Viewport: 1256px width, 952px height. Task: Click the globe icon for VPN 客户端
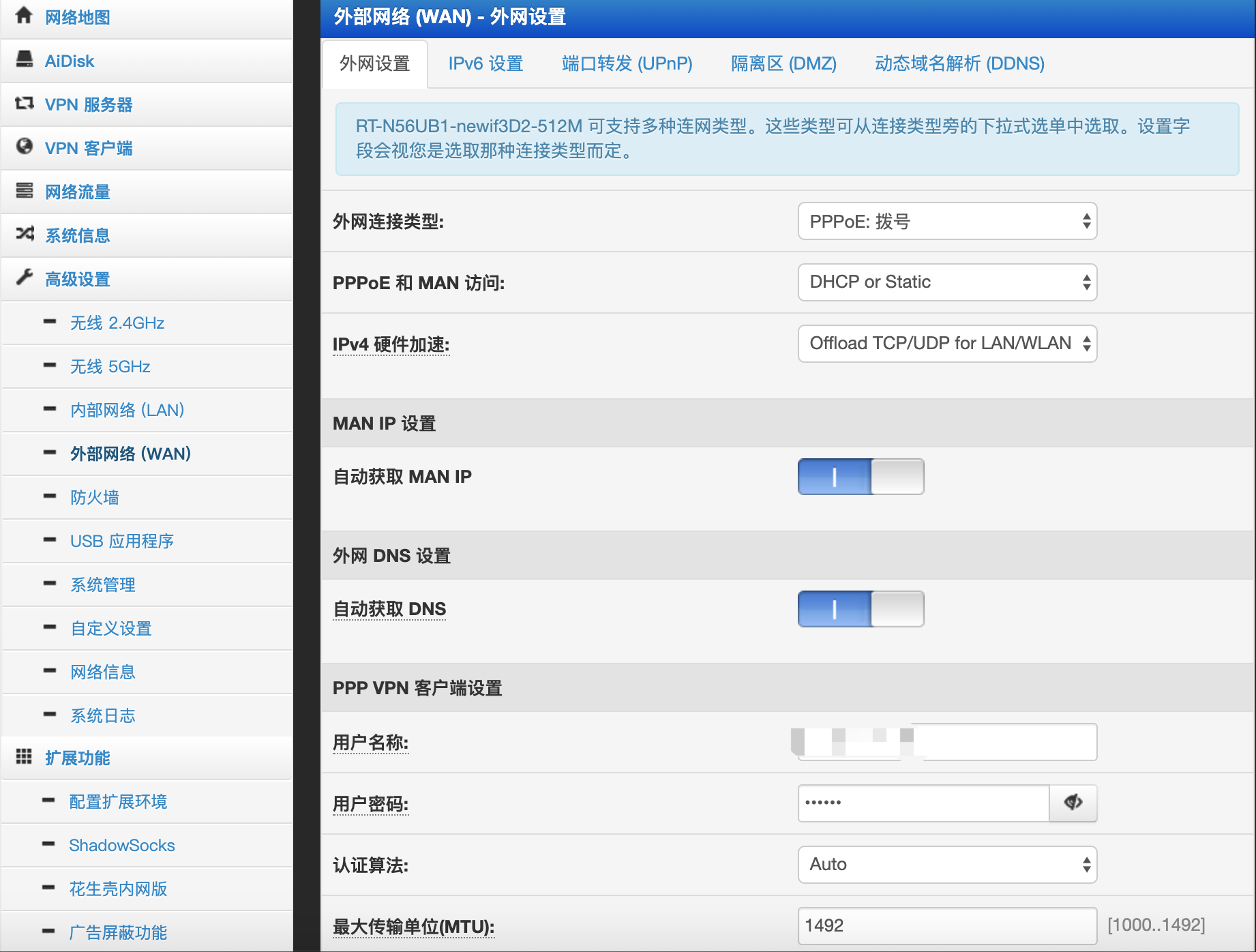(x=24, y=147)
